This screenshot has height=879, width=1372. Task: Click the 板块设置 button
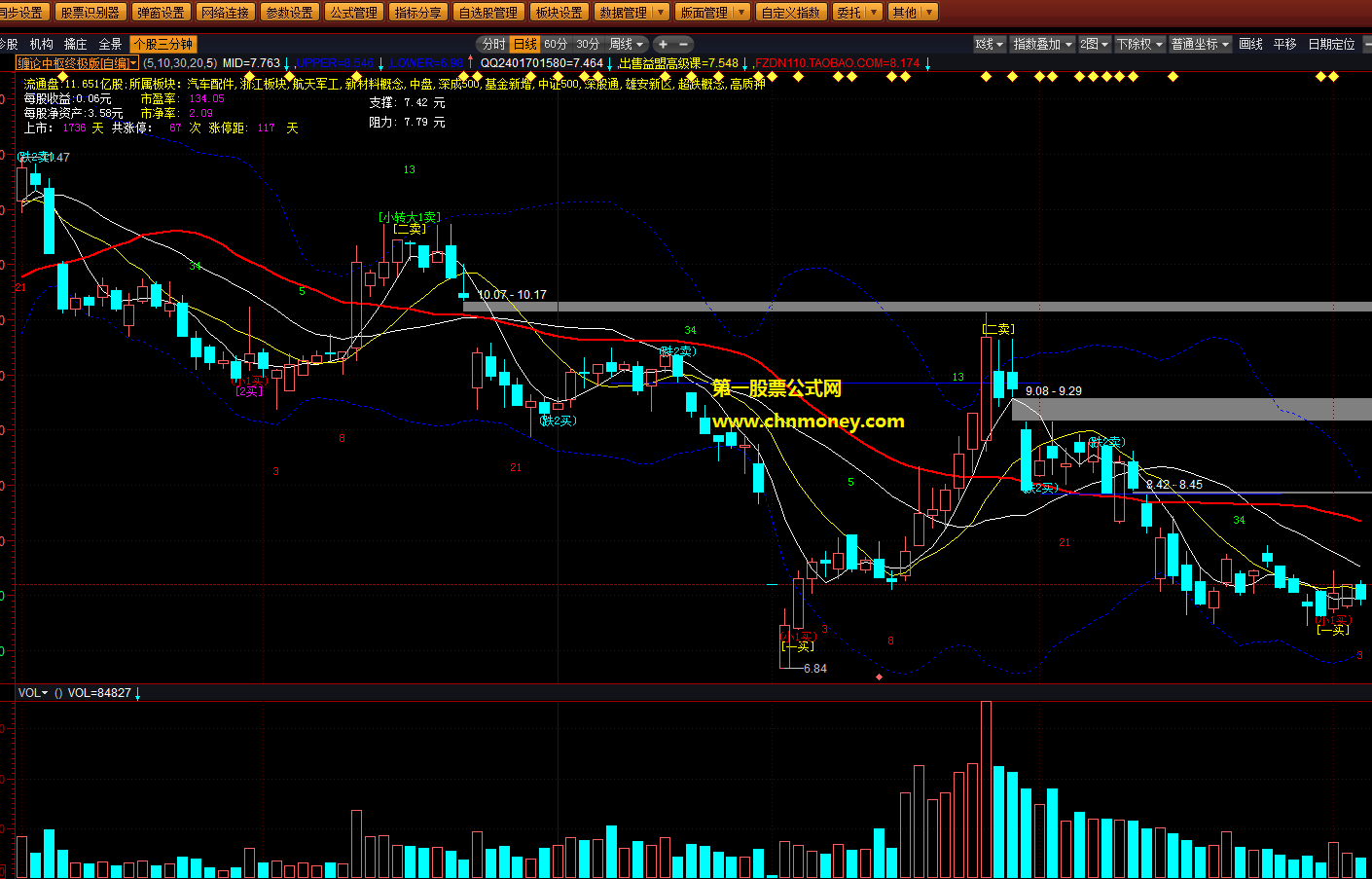560,13
